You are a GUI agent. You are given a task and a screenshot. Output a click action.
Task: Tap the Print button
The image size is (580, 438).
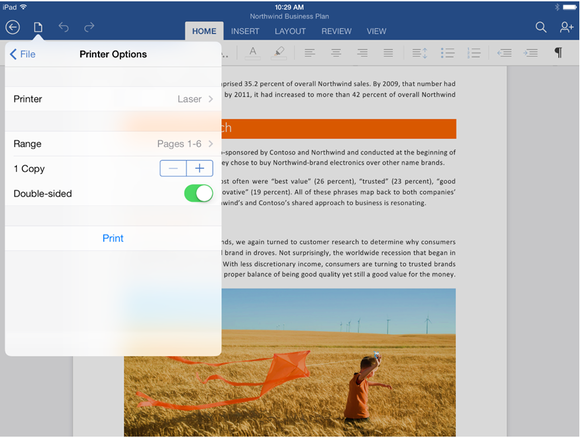(113, 238)
